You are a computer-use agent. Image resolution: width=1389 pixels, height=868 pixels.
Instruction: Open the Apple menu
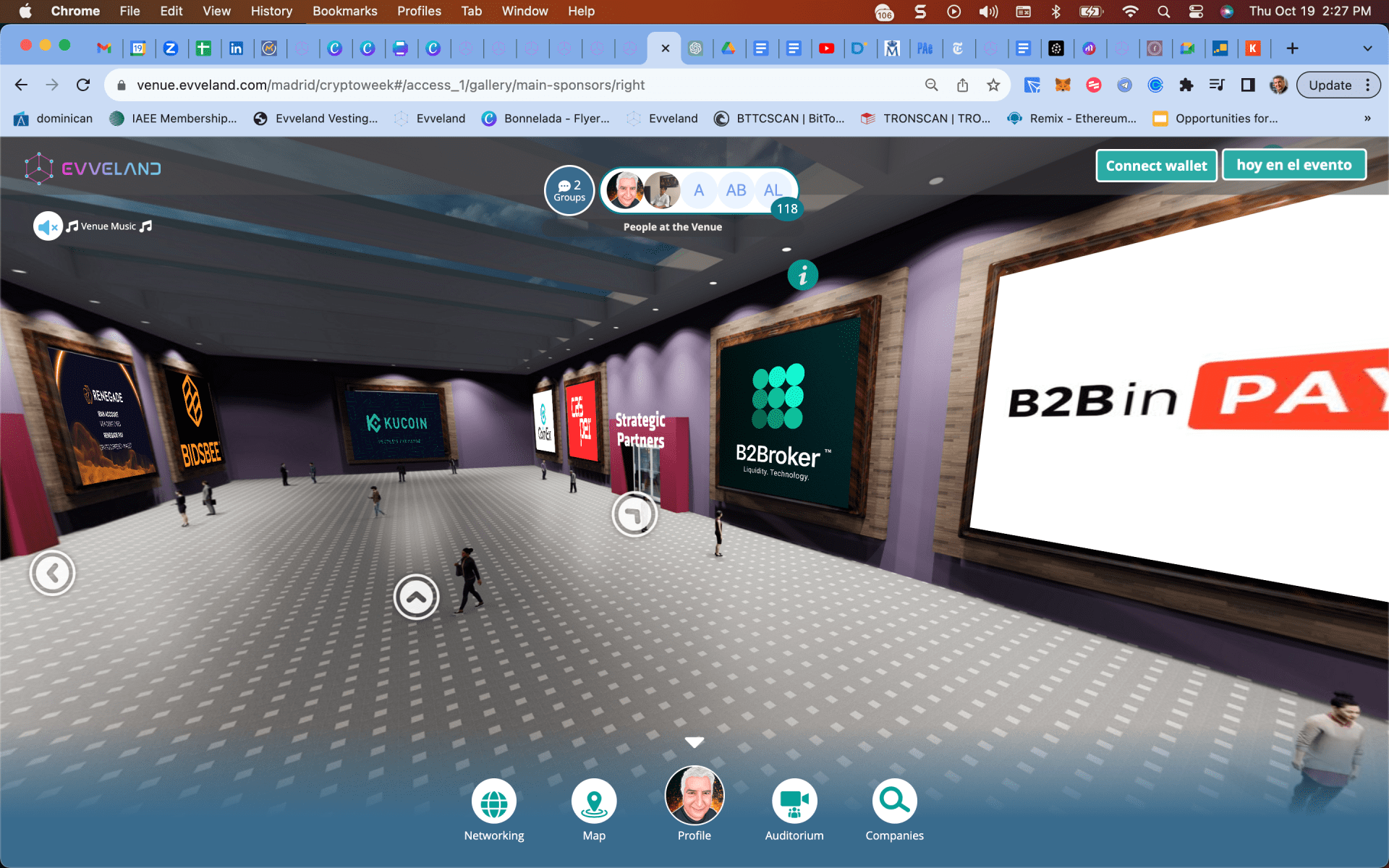click(25, 11)
